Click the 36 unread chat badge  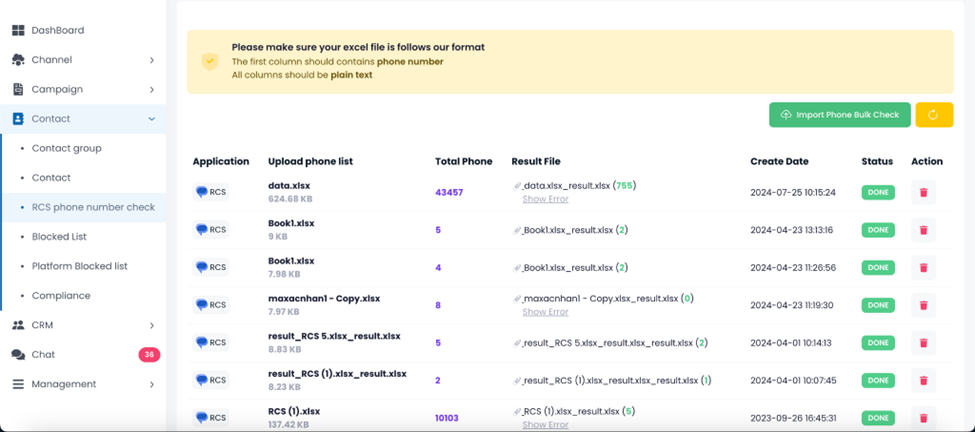pyautogui.click(x=148, y=355)
